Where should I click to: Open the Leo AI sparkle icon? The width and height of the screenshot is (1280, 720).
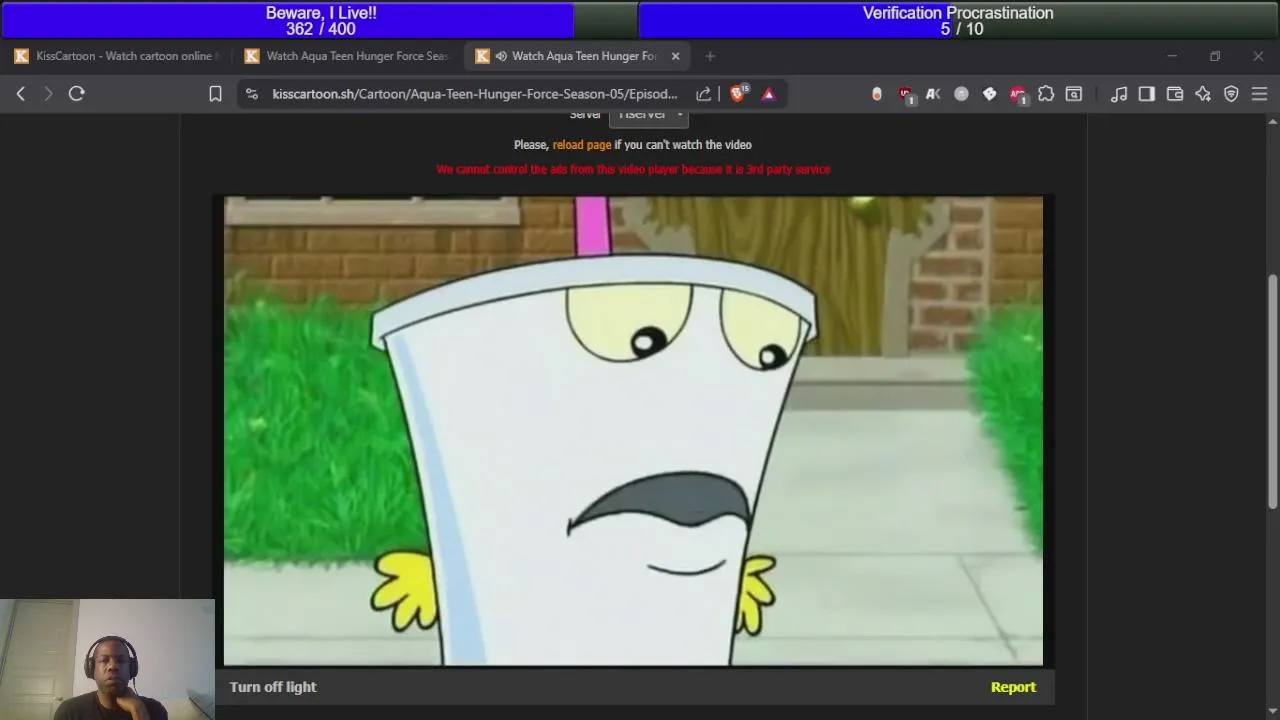1203,94
